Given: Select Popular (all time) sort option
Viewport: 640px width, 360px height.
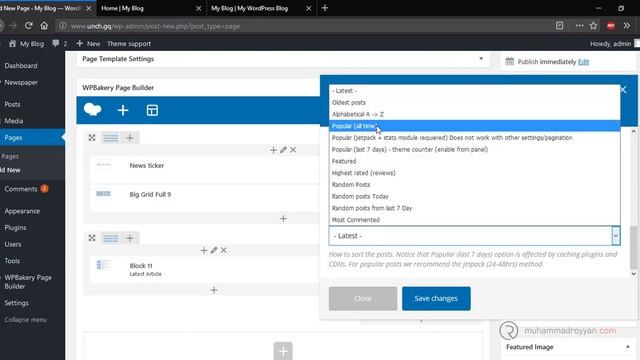Looking at the screenshot, I should [x=474, y=126].
